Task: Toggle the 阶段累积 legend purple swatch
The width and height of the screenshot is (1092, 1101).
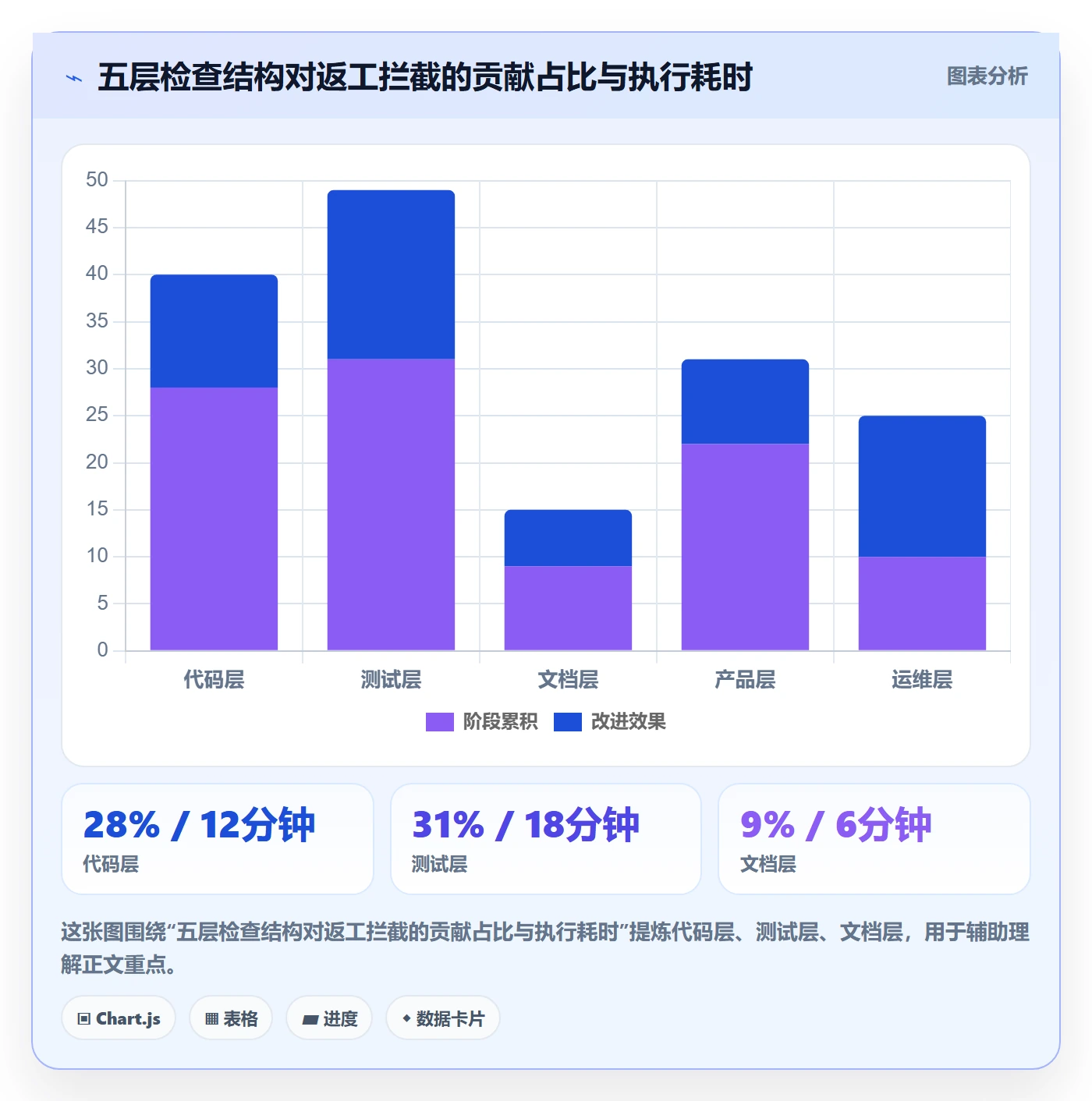Action: (x=439, y=722)
